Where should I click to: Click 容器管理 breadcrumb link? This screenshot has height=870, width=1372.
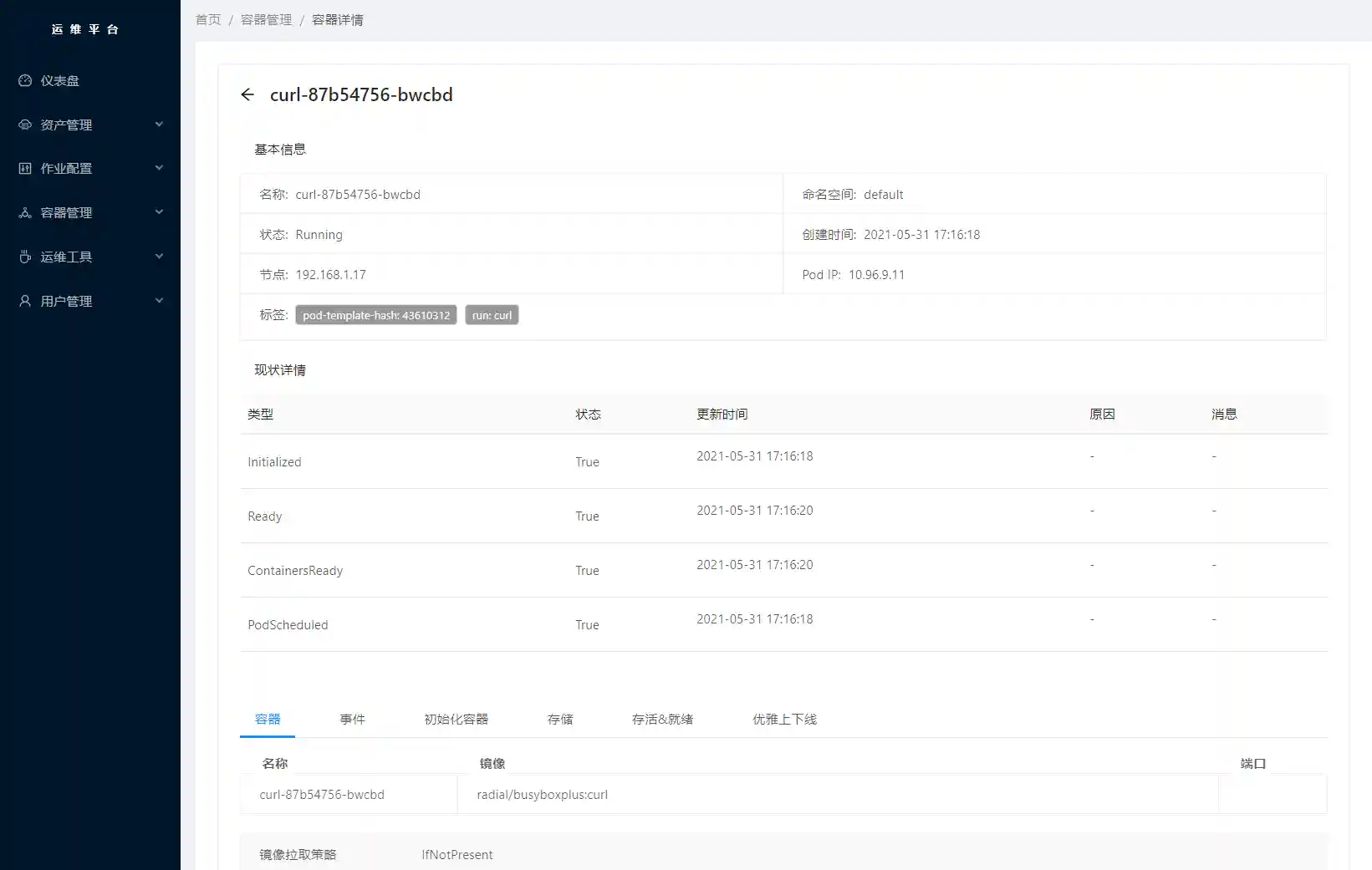coord(267,20)
